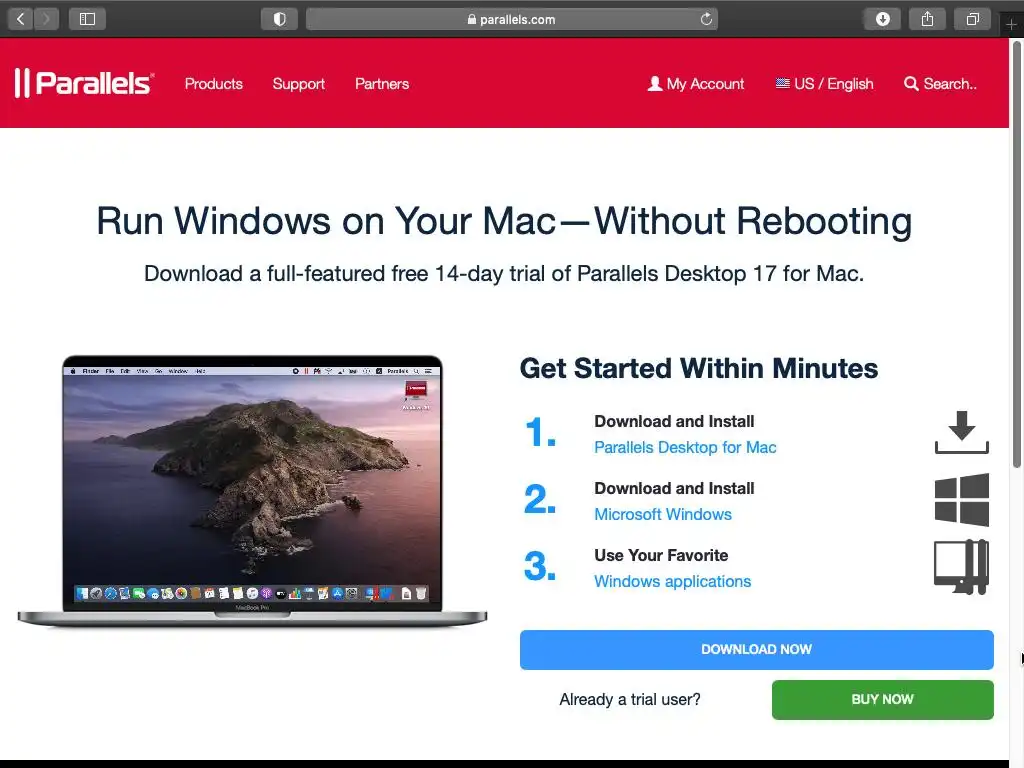Click the 'Run Windows on Your Mac' headline

[x=504, y=221]
